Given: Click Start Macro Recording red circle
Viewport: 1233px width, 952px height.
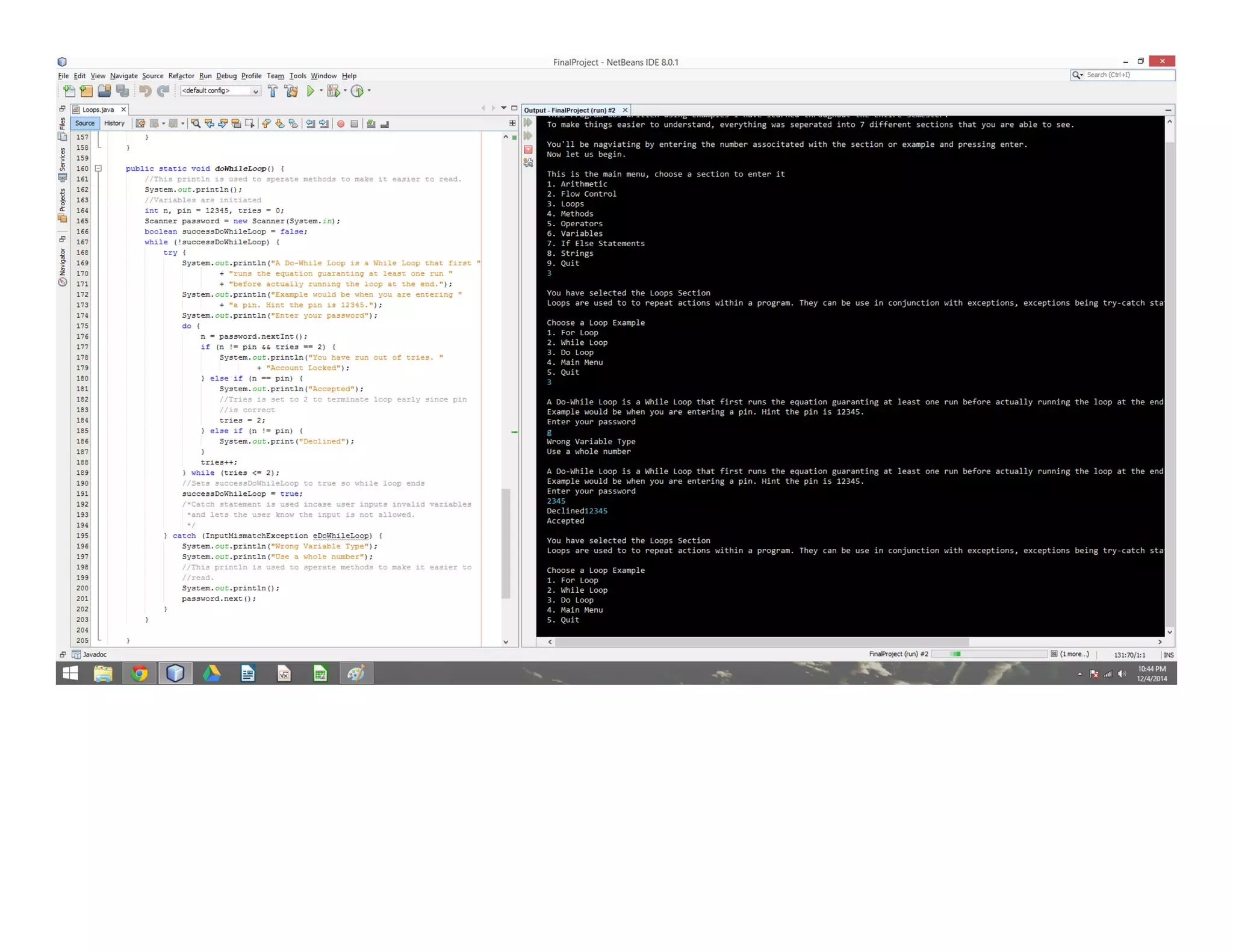Looking at the screenshot, I should (x=341, y=123).
